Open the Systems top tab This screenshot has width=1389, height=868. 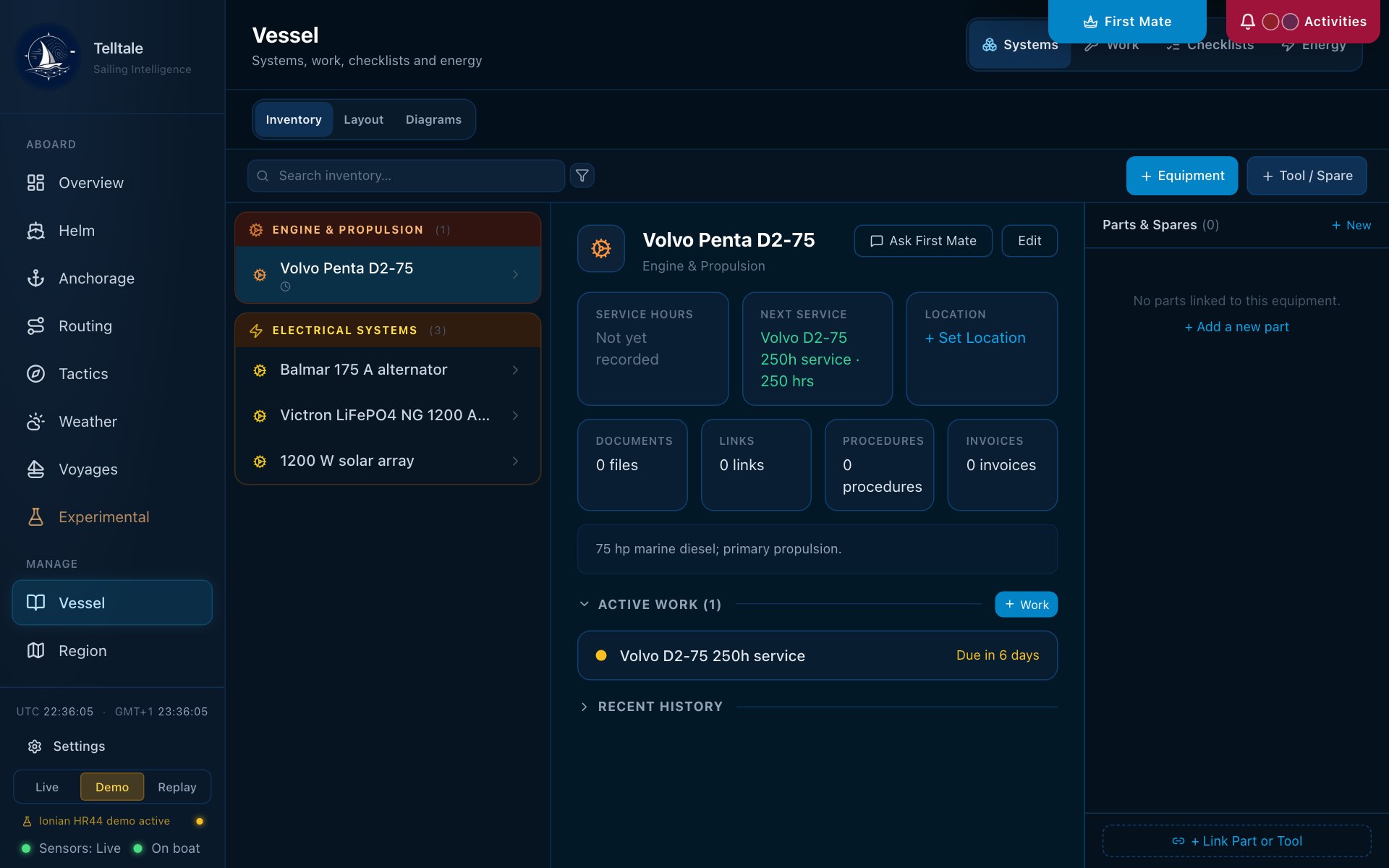tap(1020, 45)
